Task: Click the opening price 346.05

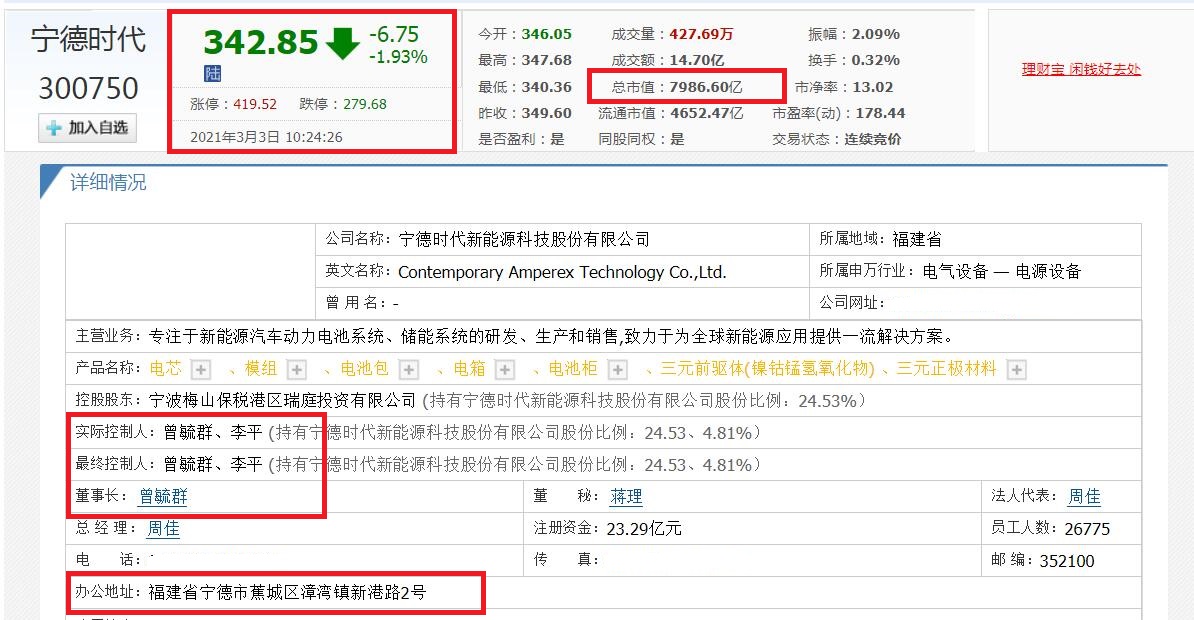Action: 546,34
